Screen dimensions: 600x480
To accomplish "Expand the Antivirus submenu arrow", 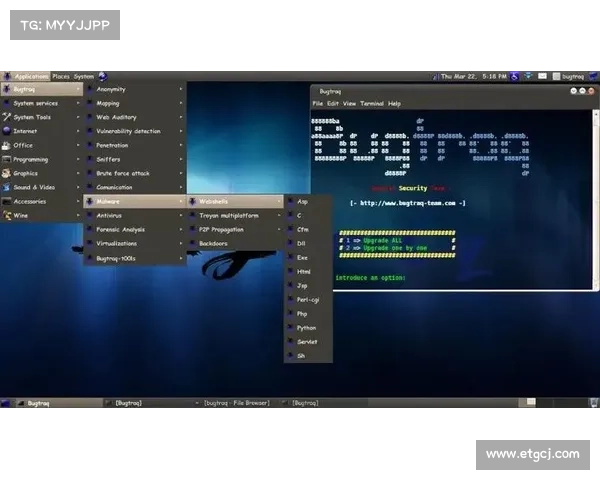I will click(181, 216).
